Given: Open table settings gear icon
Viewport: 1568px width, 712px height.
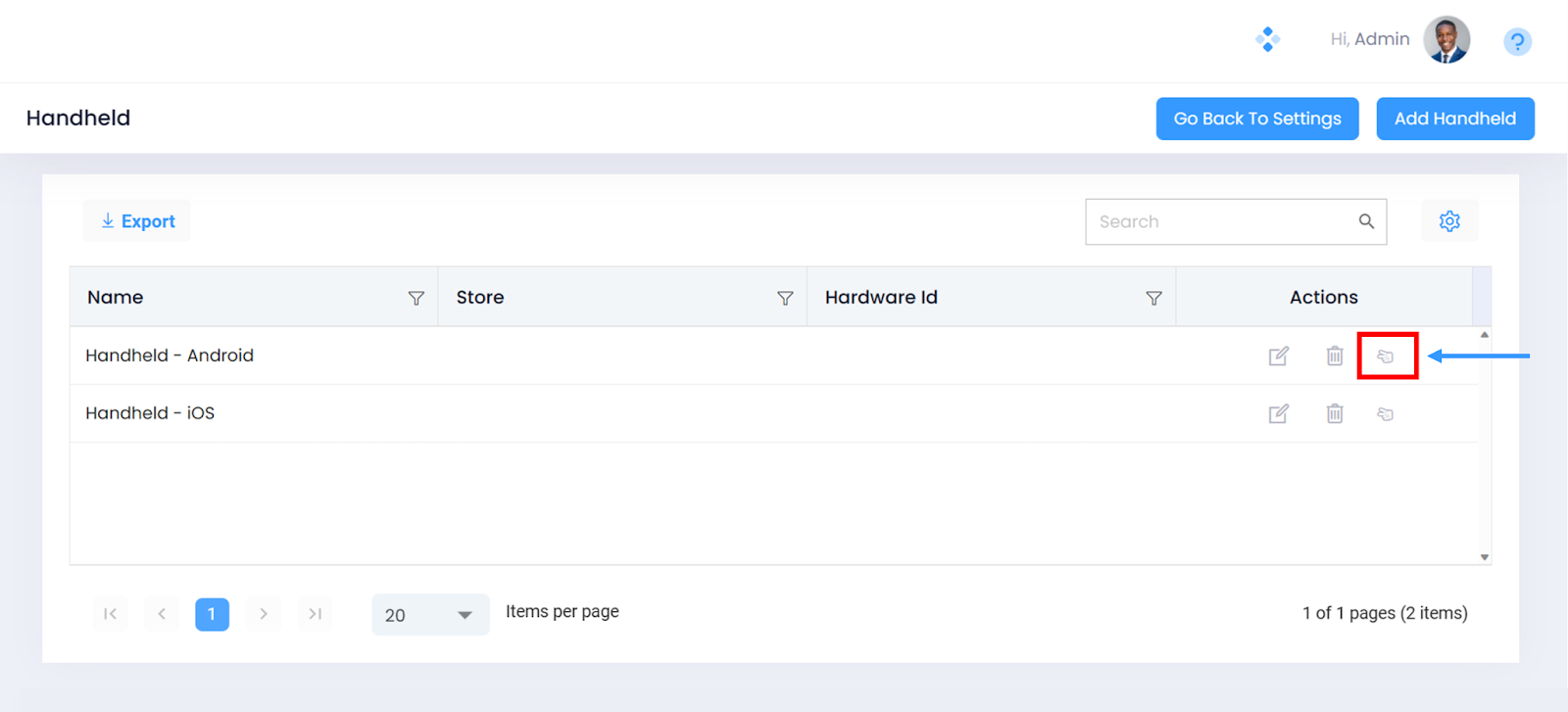Looking at the screenshot, I should tap(1449, 221).
